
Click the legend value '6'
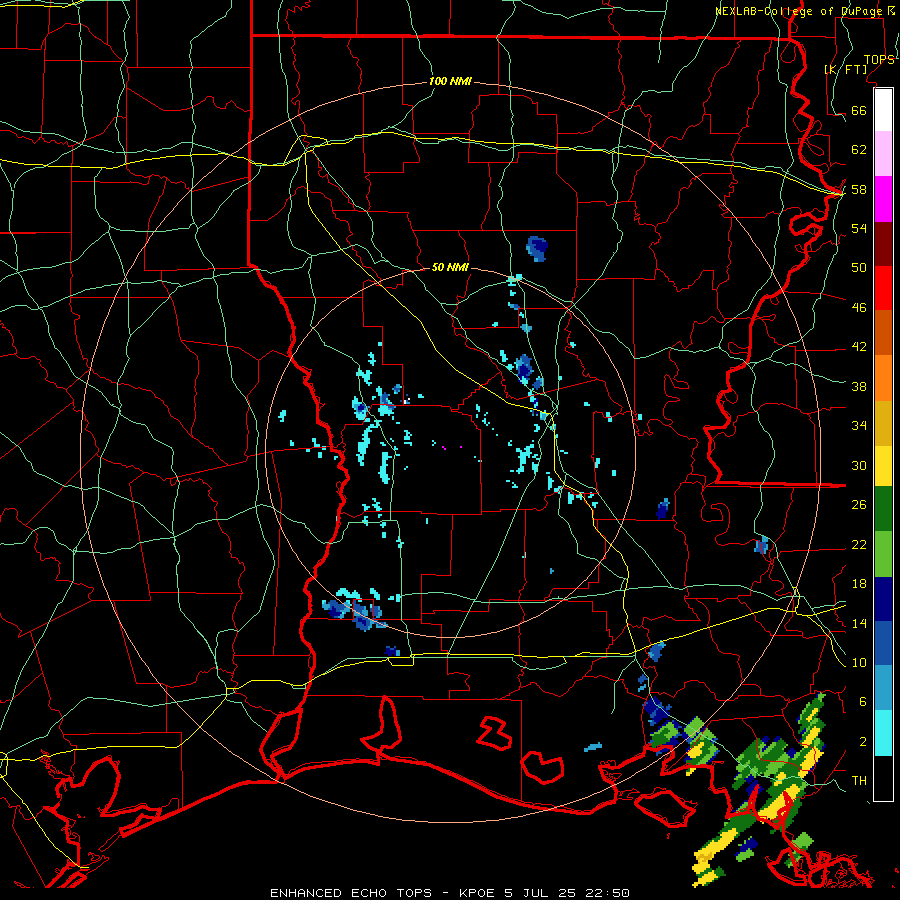pyautogui.click(x=863, y=701)
